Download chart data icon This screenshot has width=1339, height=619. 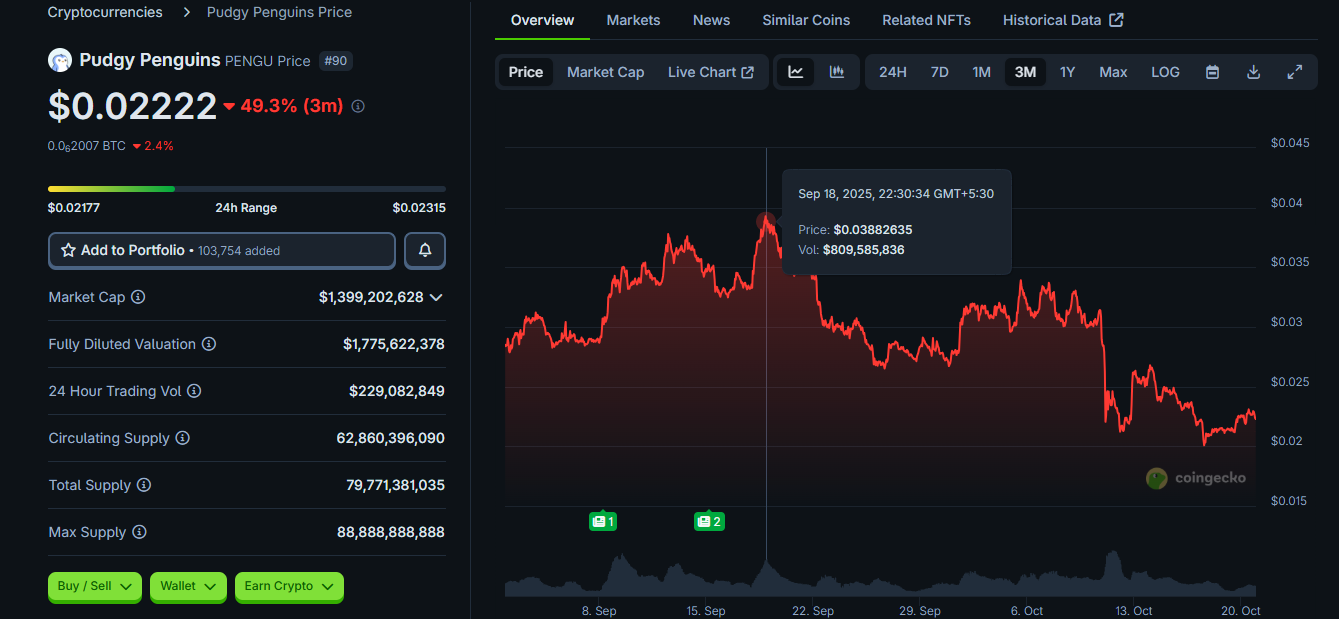pos(1253,72)
